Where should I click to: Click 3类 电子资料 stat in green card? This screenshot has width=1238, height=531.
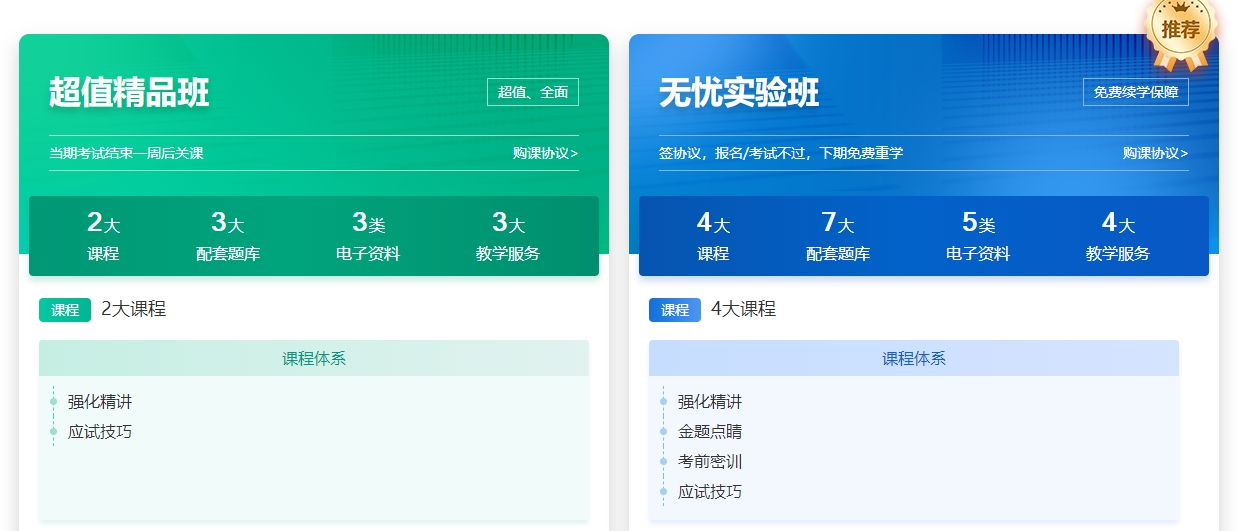(x=368, y=236)
